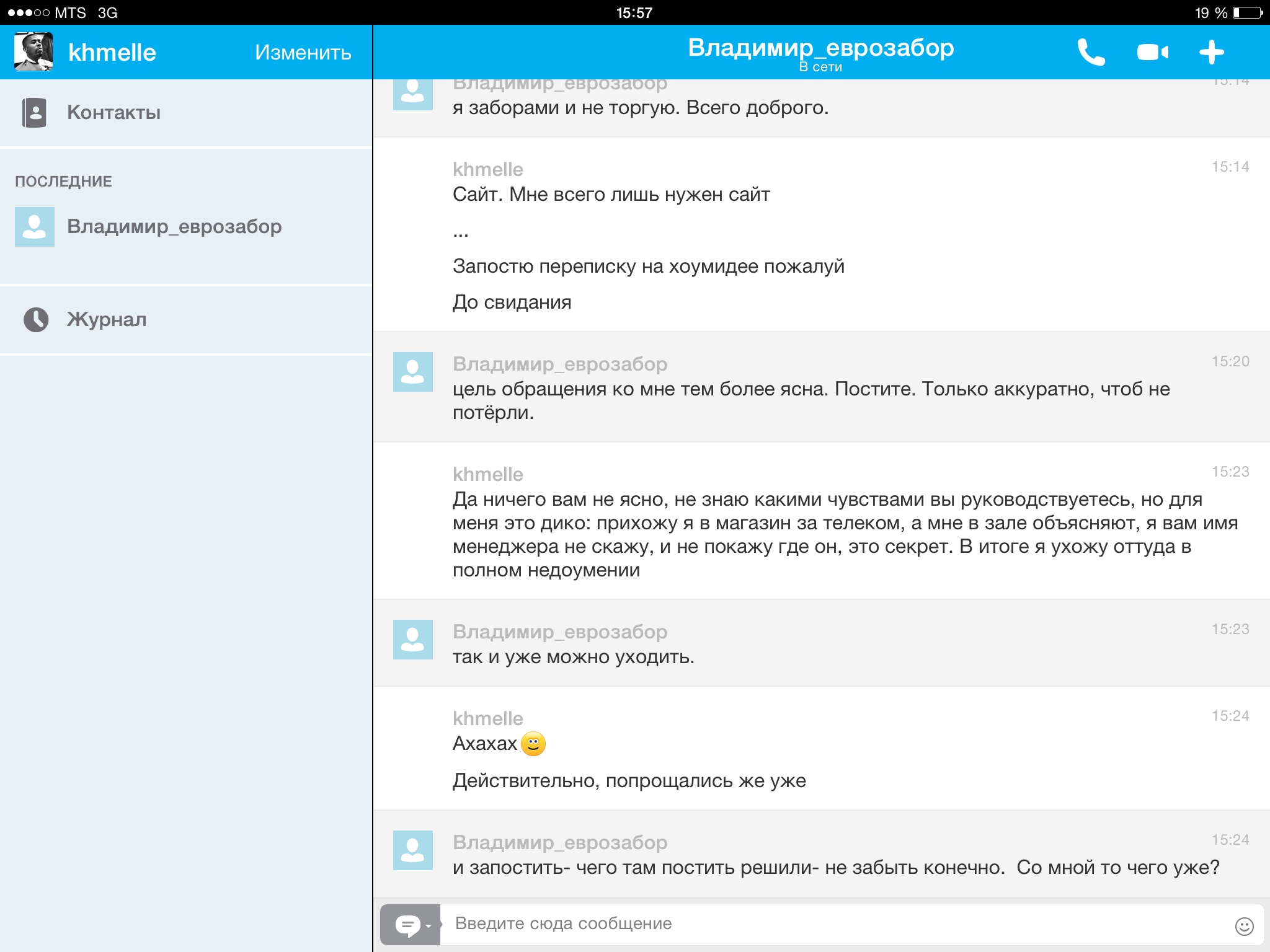Select the Владимир_еврозабор recent conversation

[174, 226]
